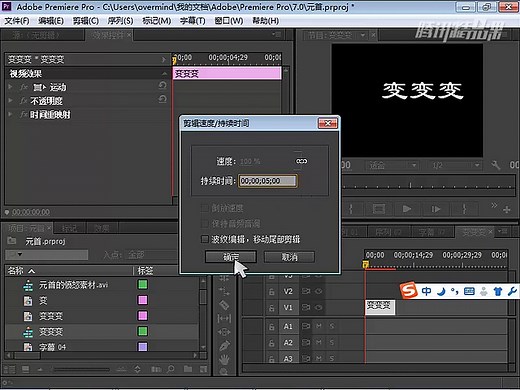Open the 1/2 playback resolution dropdown
The image size is (520, 390).
(x=454, y=165)
